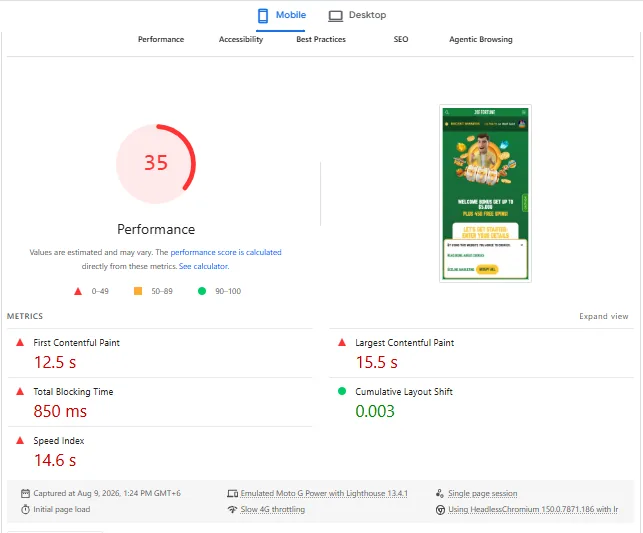This screenshot has width=643, height=533.
Task: Click the 0.003 value
Action: pos(375,411)
